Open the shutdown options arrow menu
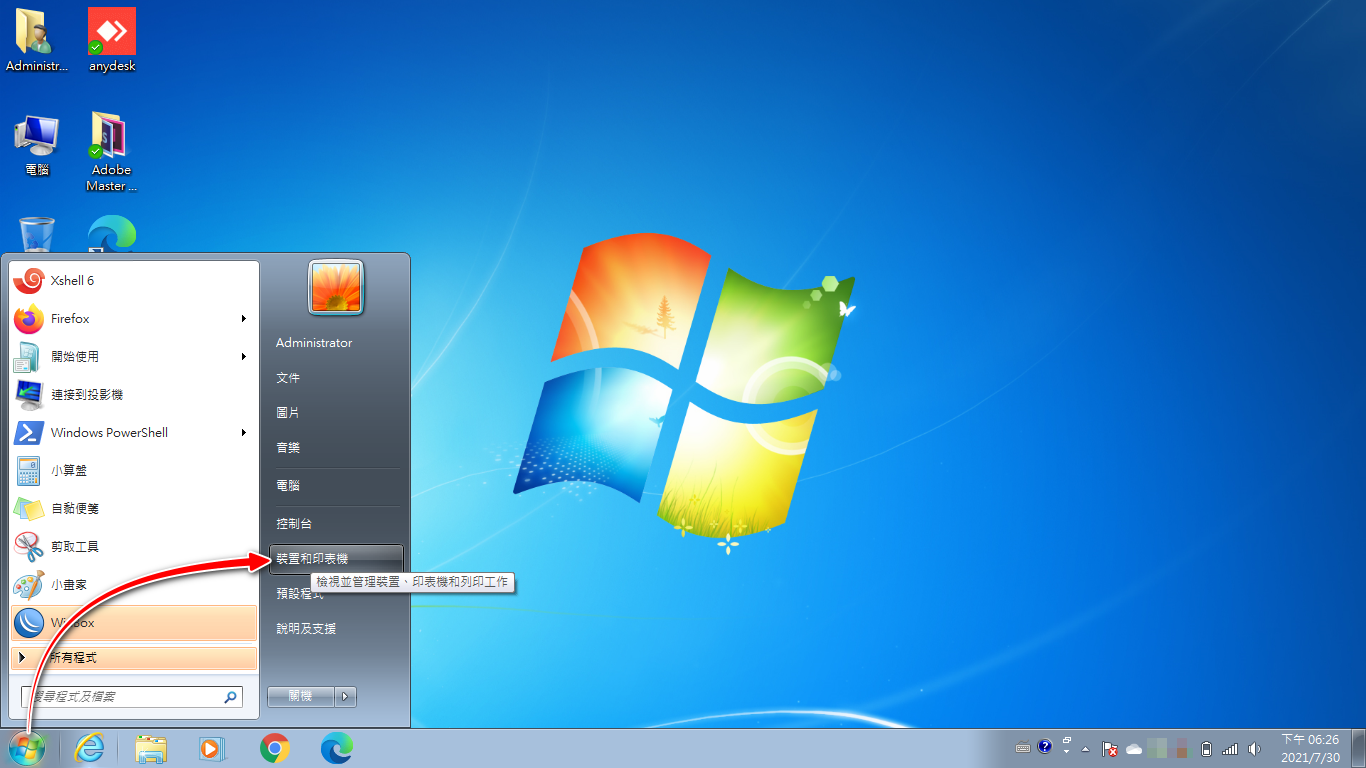This screenshot has width=1366, height=768. 345,696
